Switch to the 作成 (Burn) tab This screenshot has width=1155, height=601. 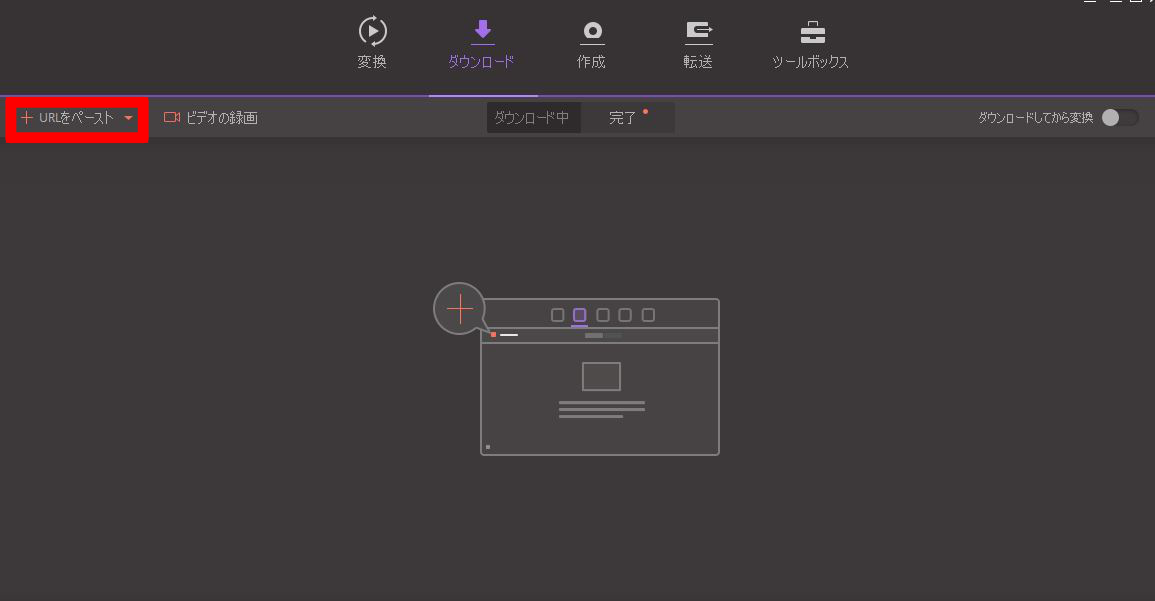(591, 44)
